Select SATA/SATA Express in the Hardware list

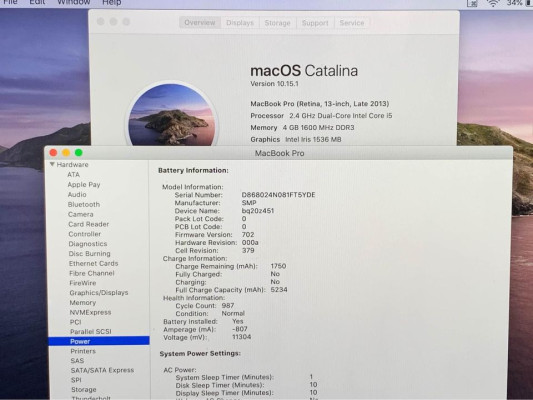102,370
